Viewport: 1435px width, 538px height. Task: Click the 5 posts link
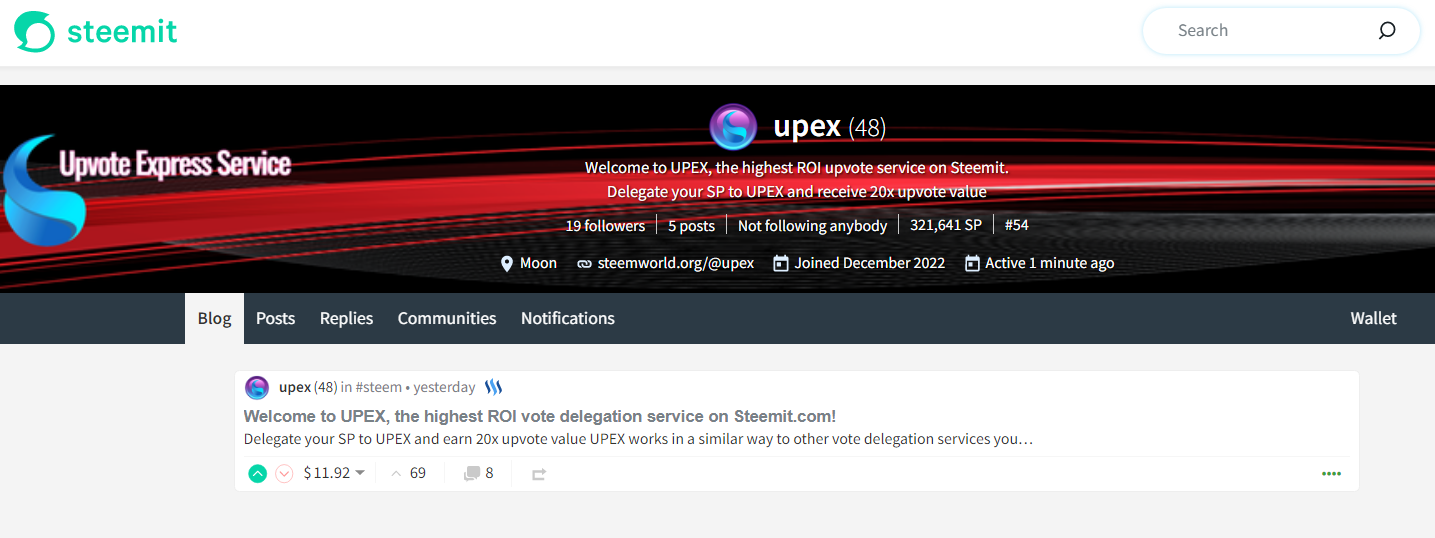pos(692,225)
